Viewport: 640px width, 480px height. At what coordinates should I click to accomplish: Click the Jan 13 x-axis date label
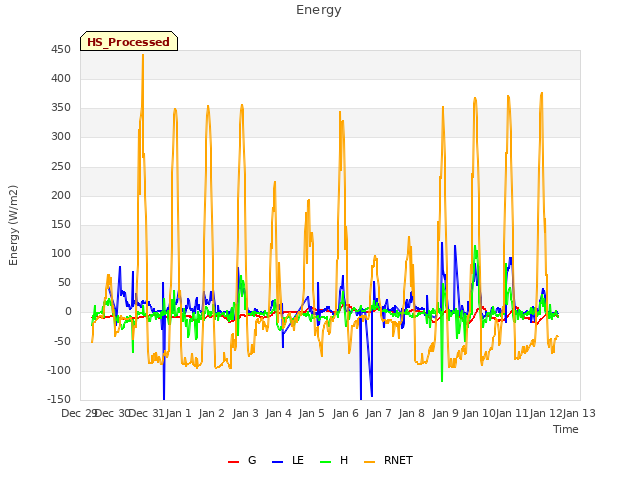[579, 413]
